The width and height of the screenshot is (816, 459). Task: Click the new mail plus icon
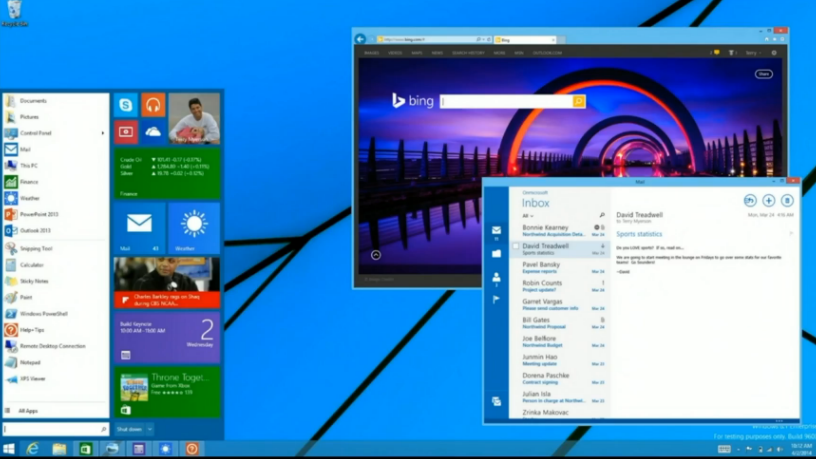pyautogui.click(x=768, y=200)
